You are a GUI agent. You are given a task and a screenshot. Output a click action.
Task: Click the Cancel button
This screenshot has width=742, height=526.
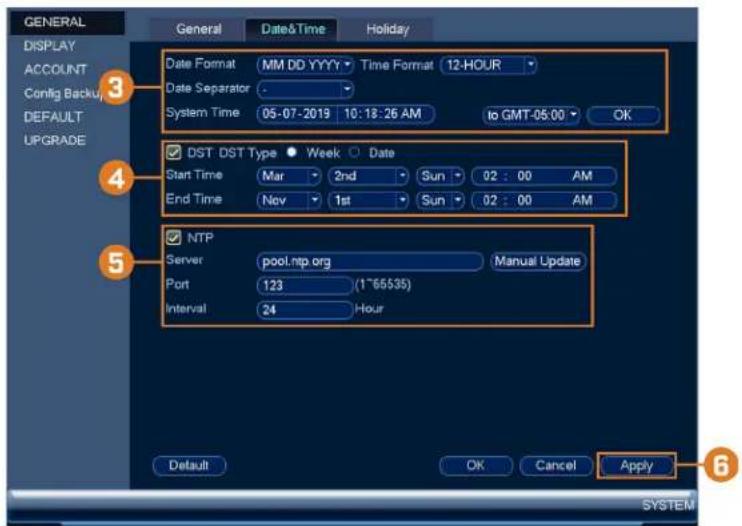[x=556, y=465]
